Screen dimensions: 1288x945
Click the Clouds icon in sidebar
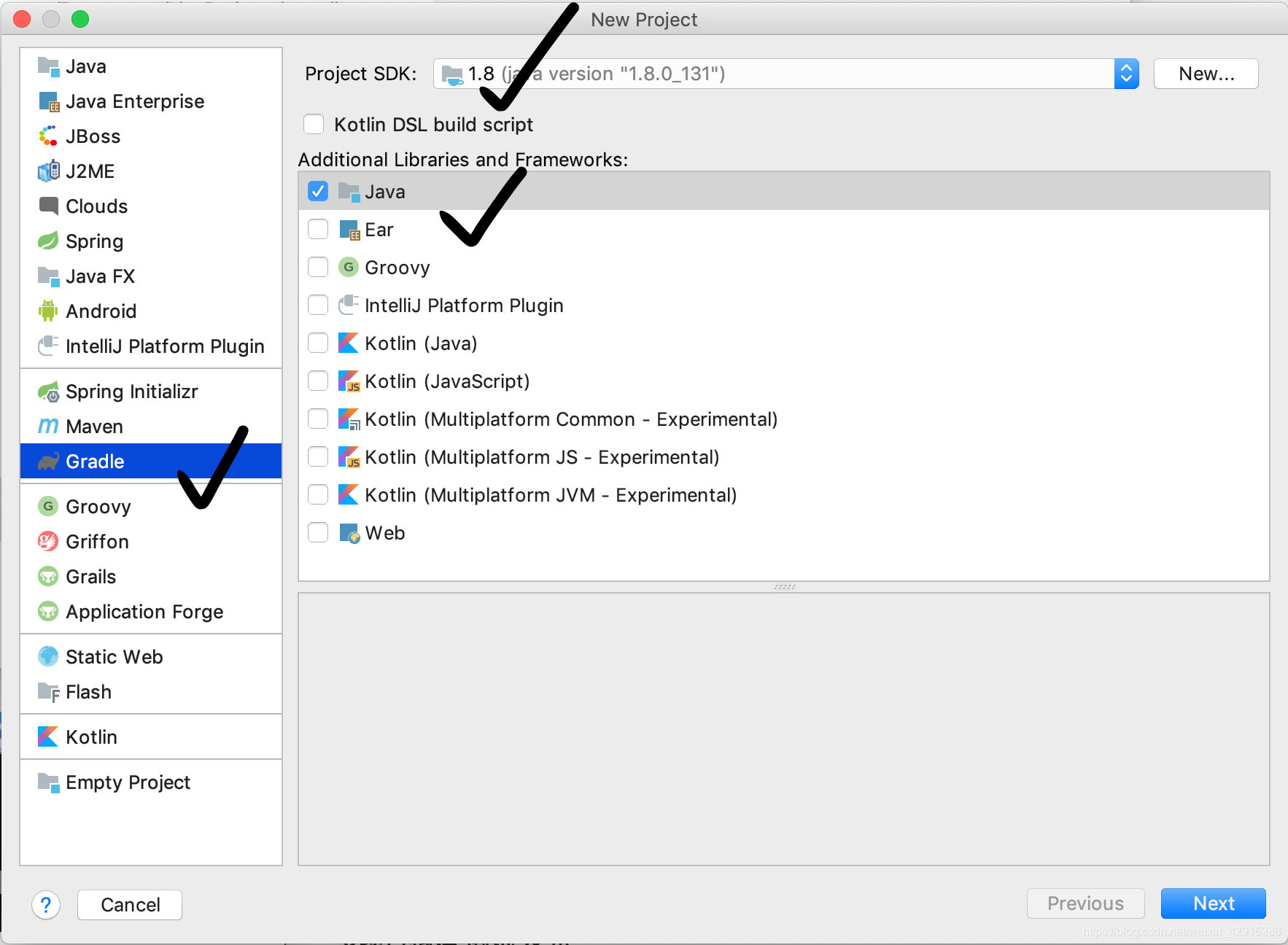tap(48, 206)
